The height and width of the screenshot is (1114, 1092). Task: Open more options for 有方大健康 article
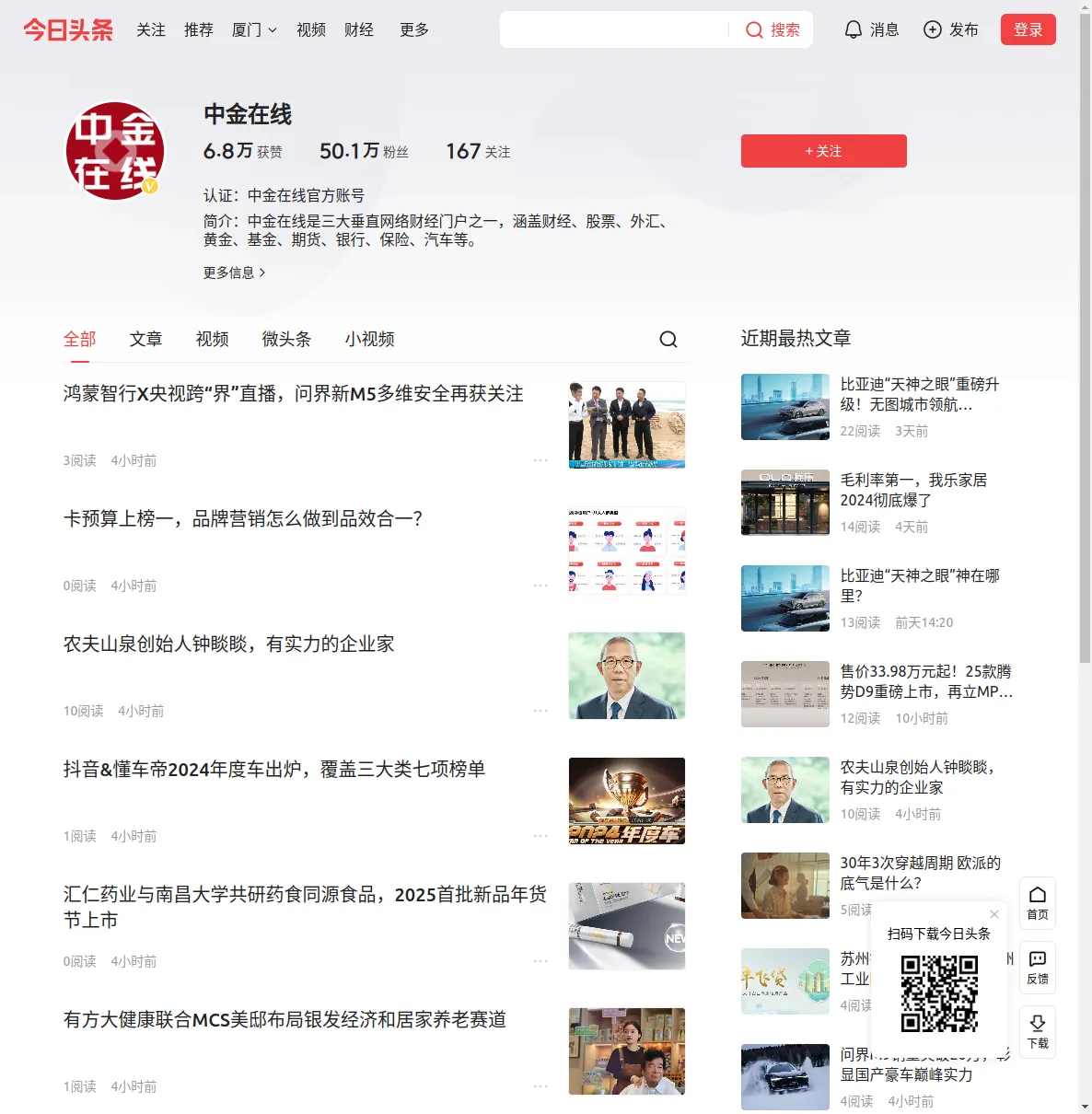(540, 1086)
